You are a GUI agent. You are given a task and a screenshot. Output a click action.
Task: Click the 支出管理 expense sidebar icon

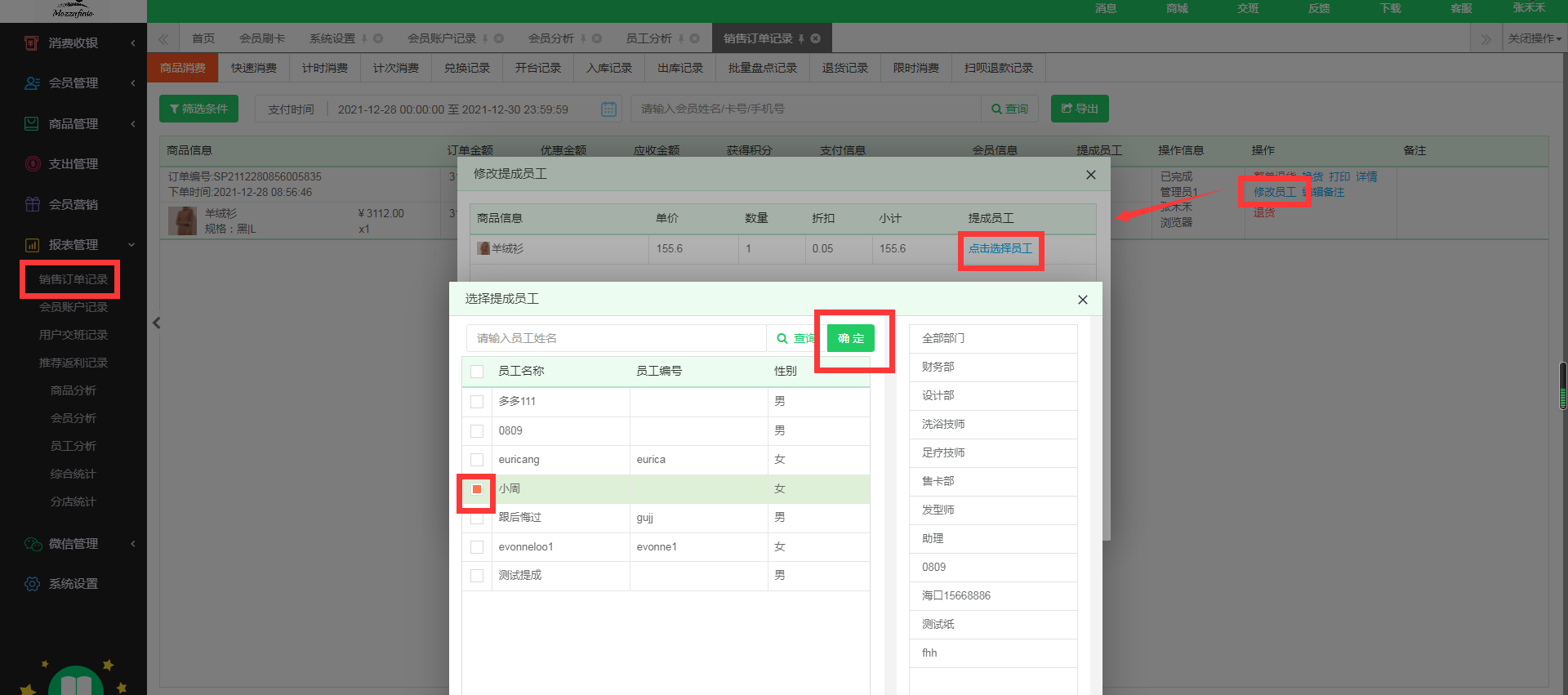tap(32, 164)
